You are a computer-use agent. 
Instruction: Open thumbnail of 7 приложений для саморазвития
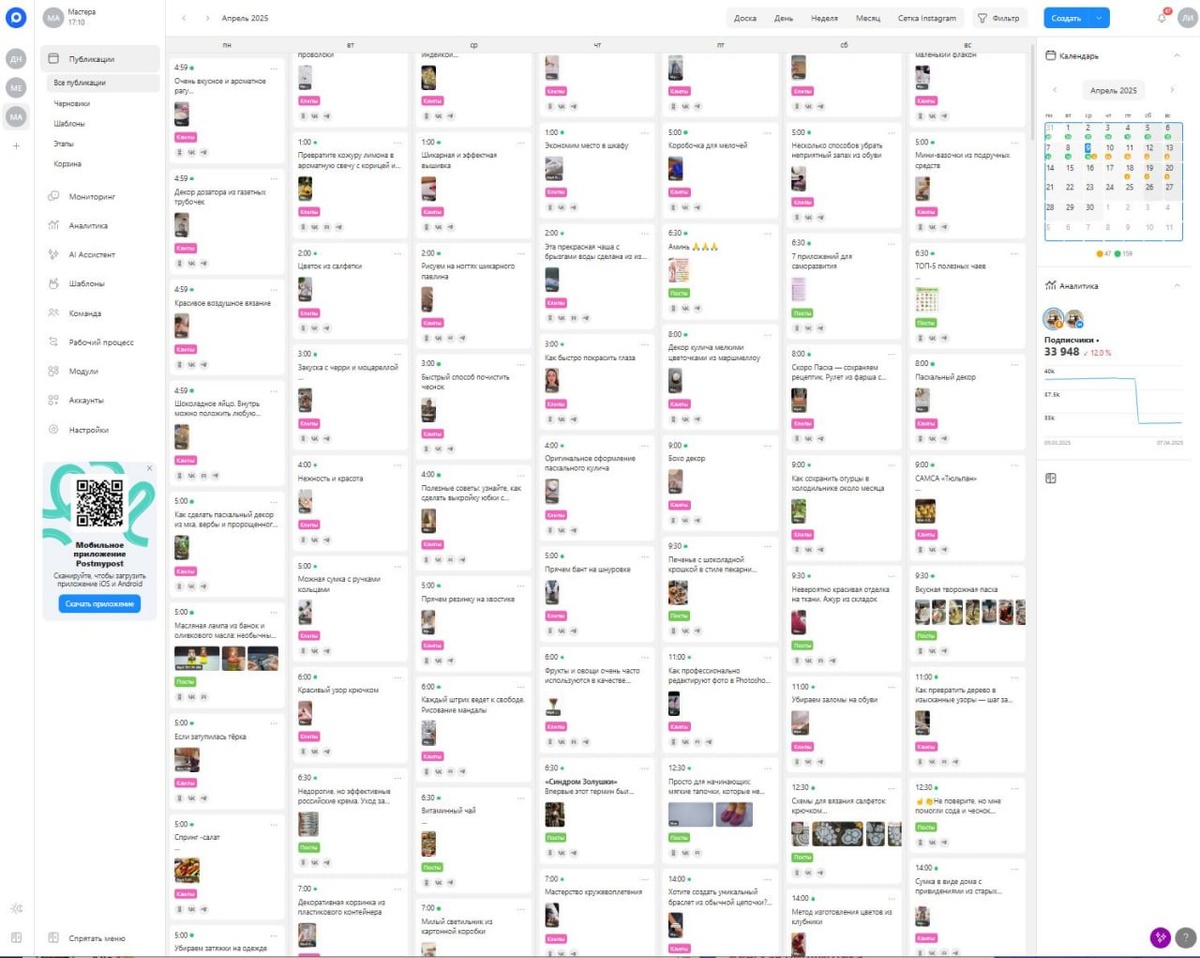(x=798, y=289)
